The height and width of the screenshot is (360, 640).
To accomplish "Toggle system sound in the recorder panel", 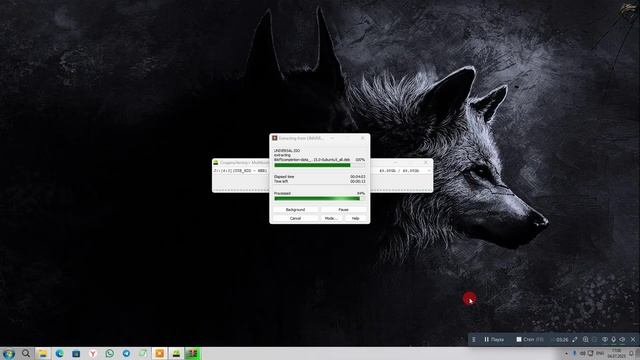I will point(622,340).
